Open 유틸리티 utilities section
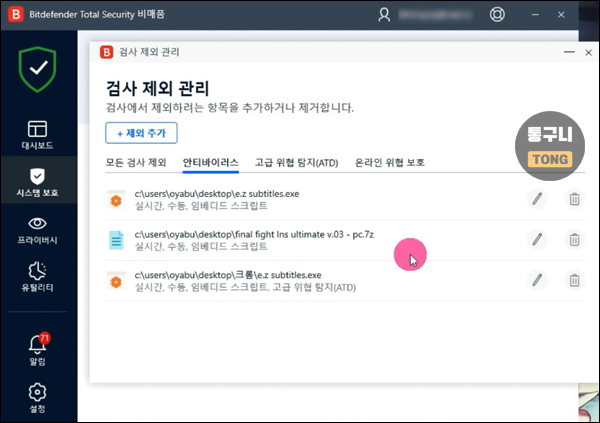 (x=38, y=277)
